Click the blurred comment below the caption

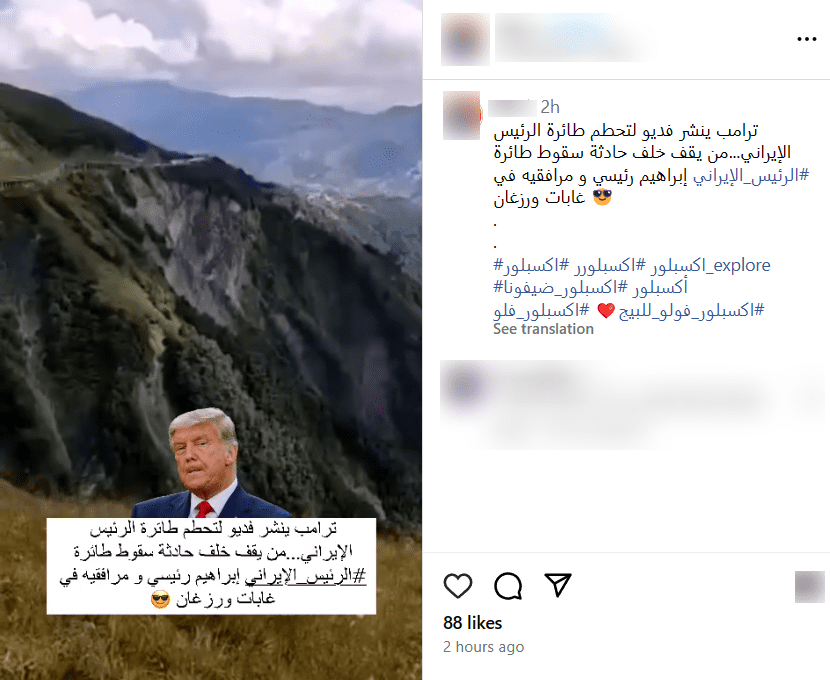click(631, 404)
